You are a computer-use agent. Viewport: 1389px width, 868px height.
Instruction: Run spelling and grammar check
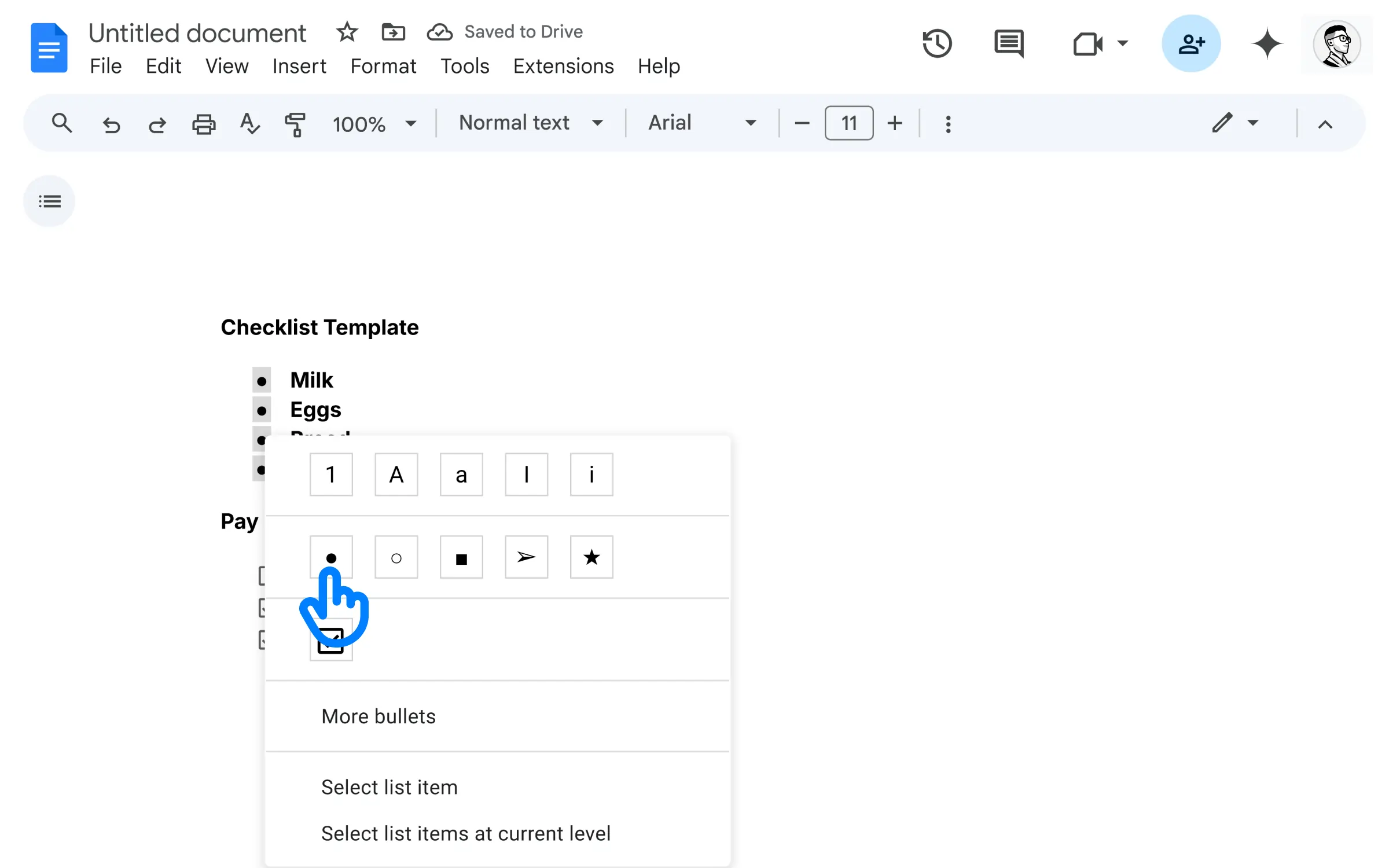point(249,124)
